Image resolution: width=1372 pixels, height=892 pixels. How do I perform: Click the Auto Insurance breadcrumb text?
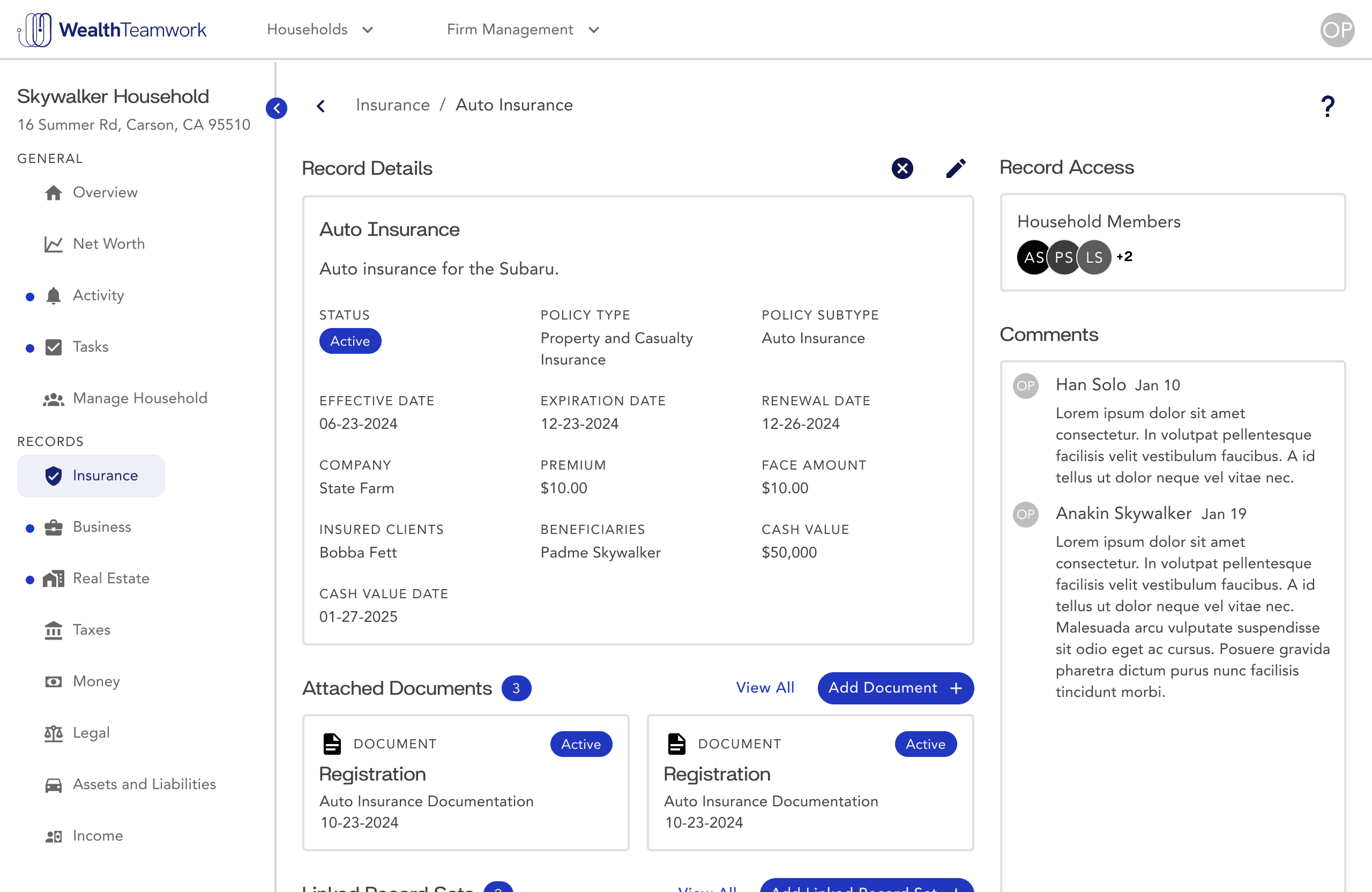[514, 105]
